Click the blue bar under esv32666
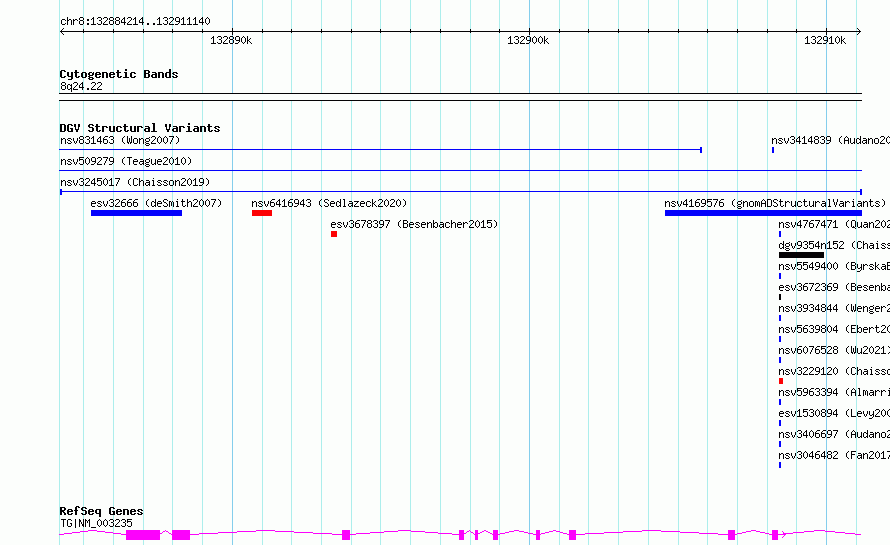The width and height of the screenshot is (890, 545). pyautogui.click(x=136, y=213)
